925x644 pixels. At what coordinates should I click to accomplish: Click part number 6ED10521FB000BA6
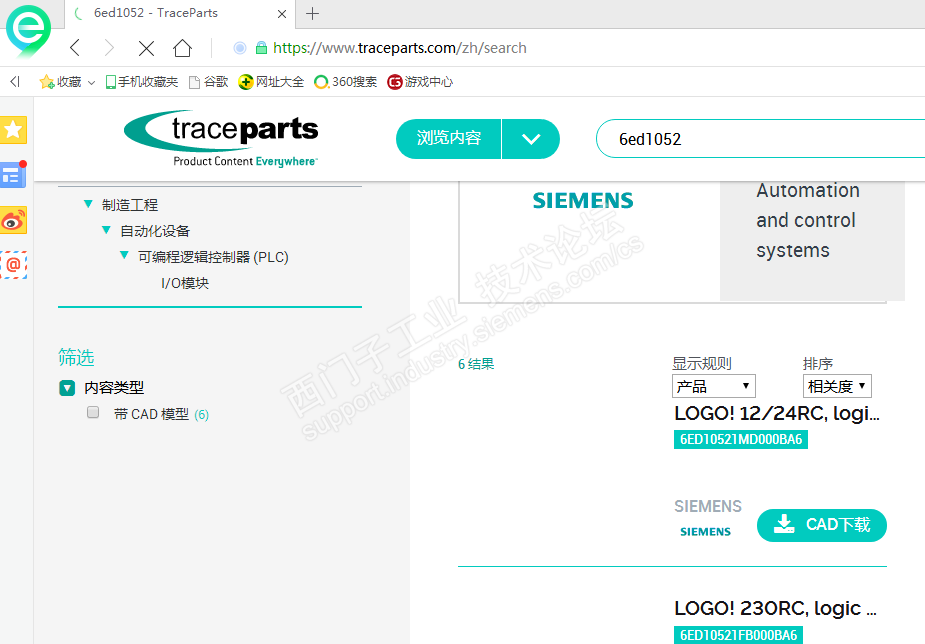739,635
